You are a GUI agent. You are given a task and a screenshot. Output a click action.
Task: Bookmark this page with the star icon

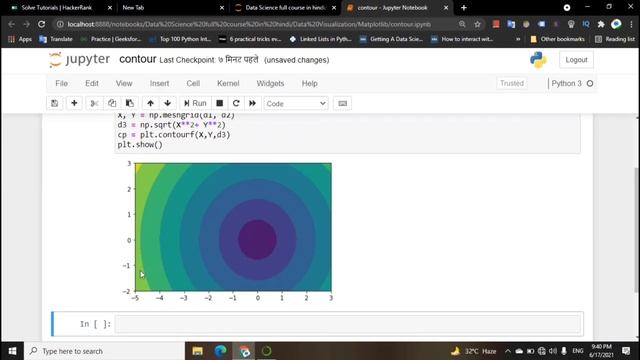(x=478, y=24)
